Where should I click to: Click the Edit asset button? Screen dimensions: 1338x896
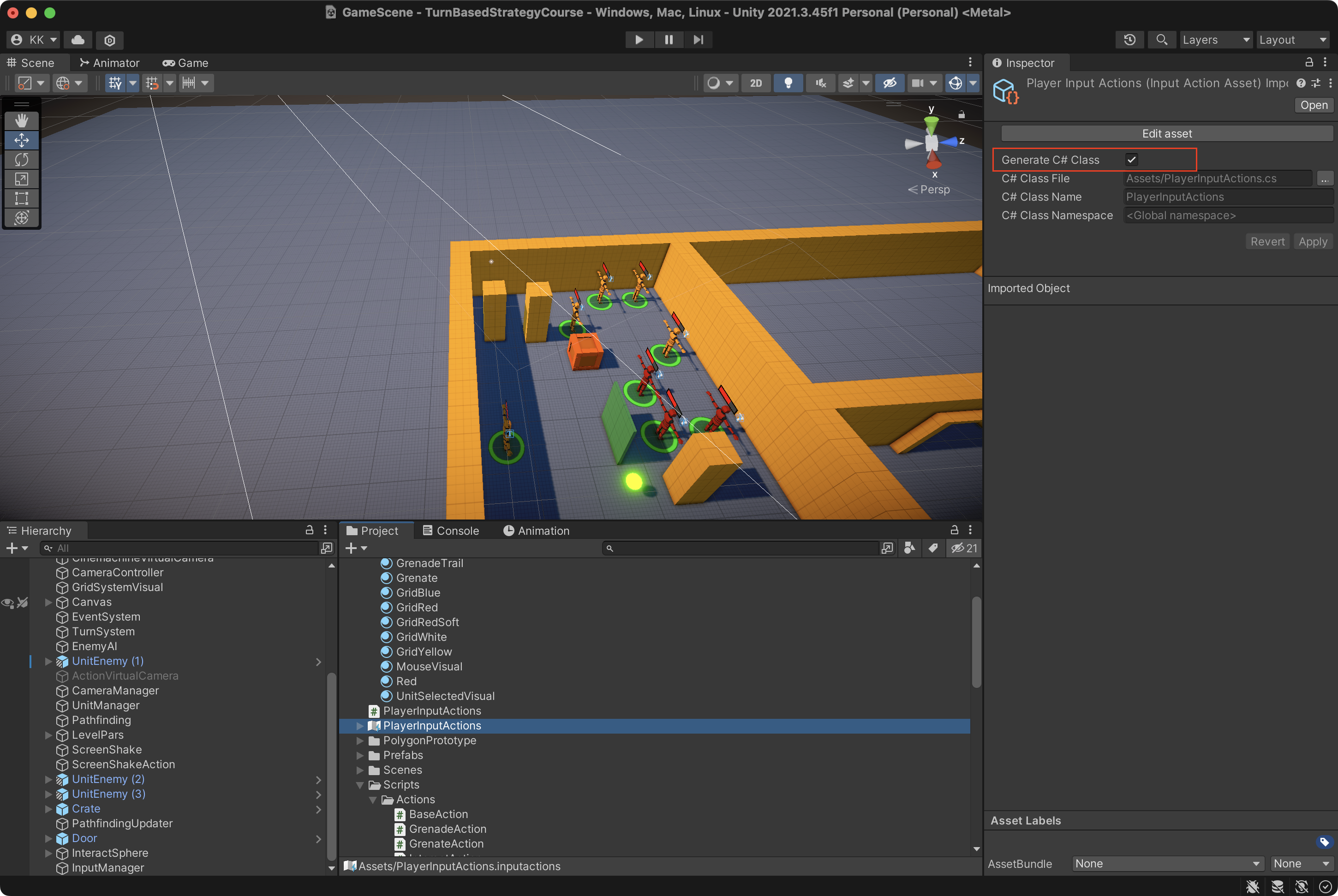(1167, 133)
